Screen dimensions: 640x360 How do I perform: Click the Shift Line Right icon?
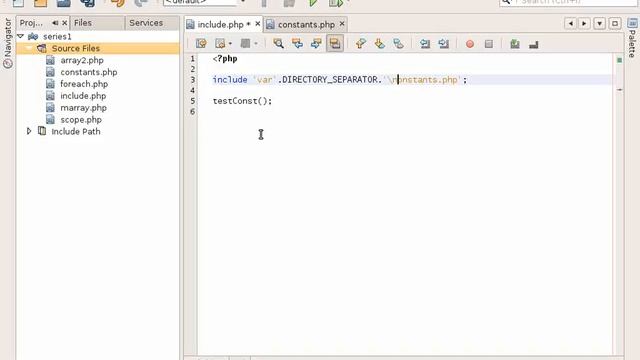click(x=444, y=44)
